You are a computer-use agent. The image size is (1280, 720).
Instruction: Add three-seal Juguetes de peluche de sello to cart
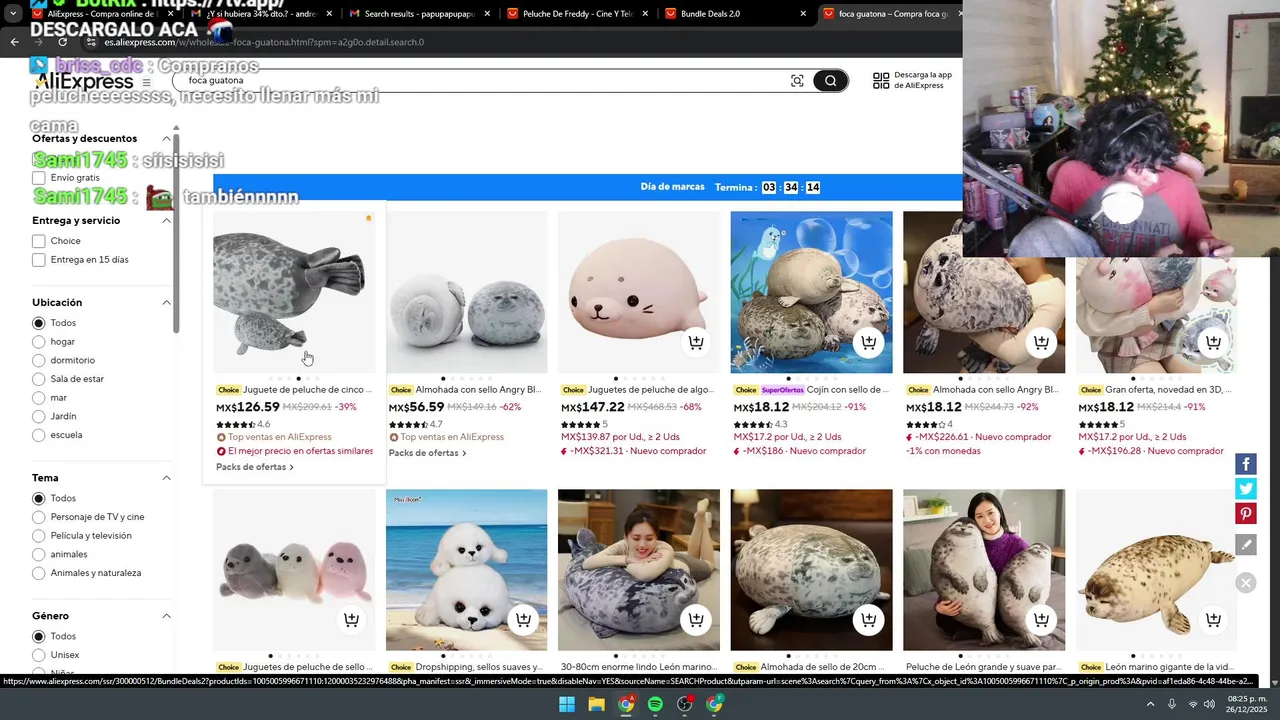point(351,620)
